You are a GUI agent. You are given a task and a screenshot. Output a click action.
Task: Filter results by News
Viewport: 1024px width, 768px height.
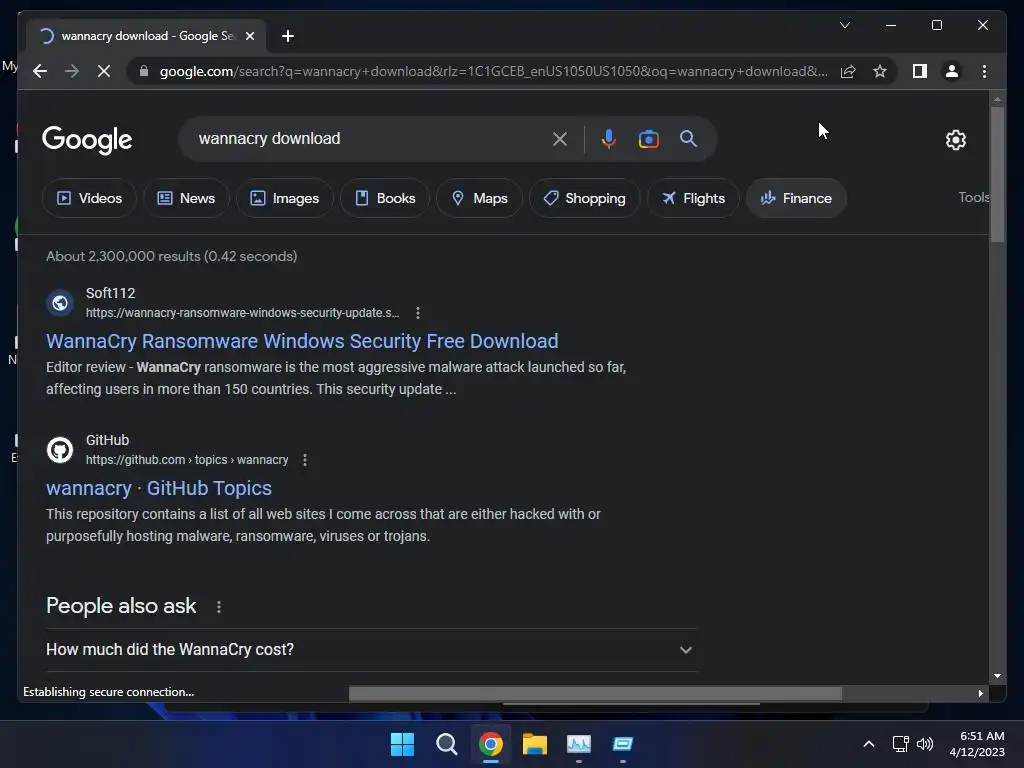tap(186, 198)
